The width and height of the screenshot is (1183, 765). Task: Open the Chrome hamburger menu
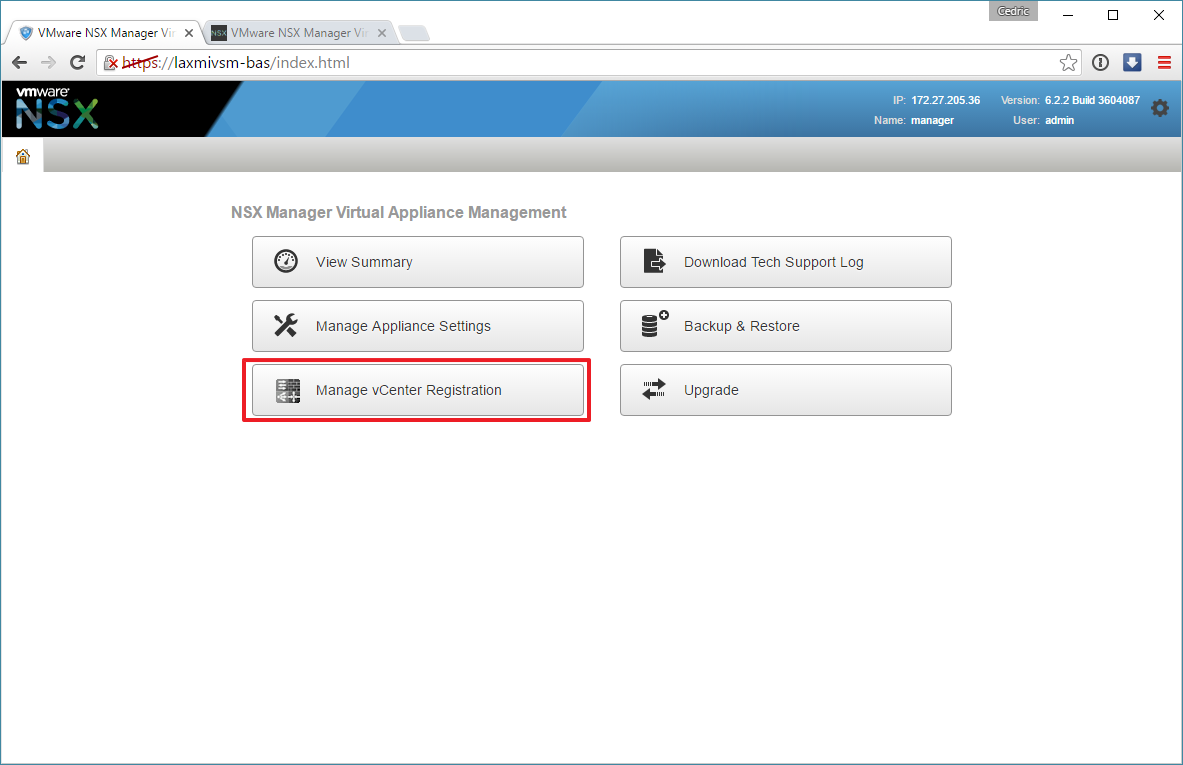coord(1164,63)
